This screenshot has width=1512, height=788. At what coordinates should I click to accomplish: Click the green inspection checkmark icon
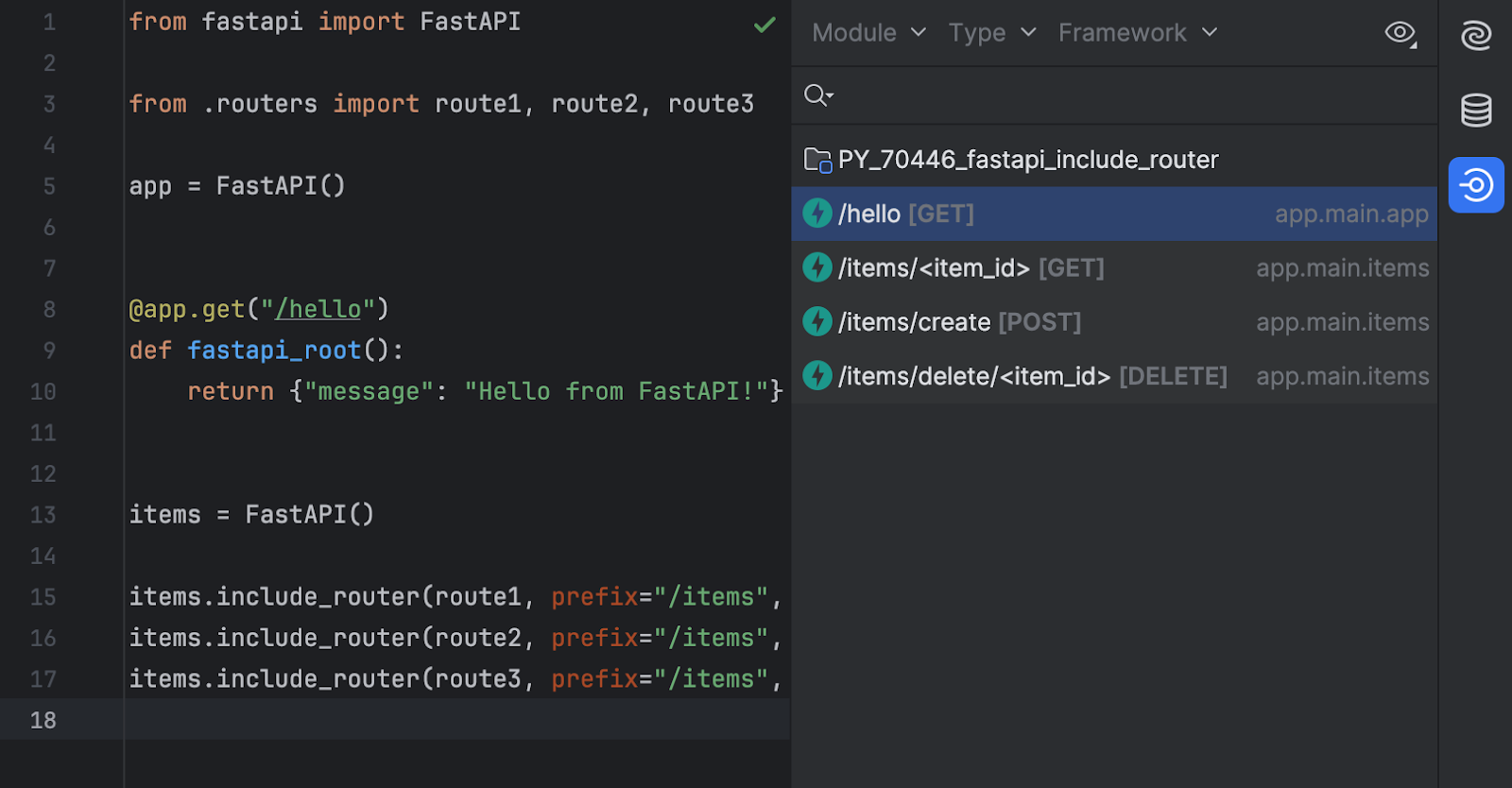[765, 25]
